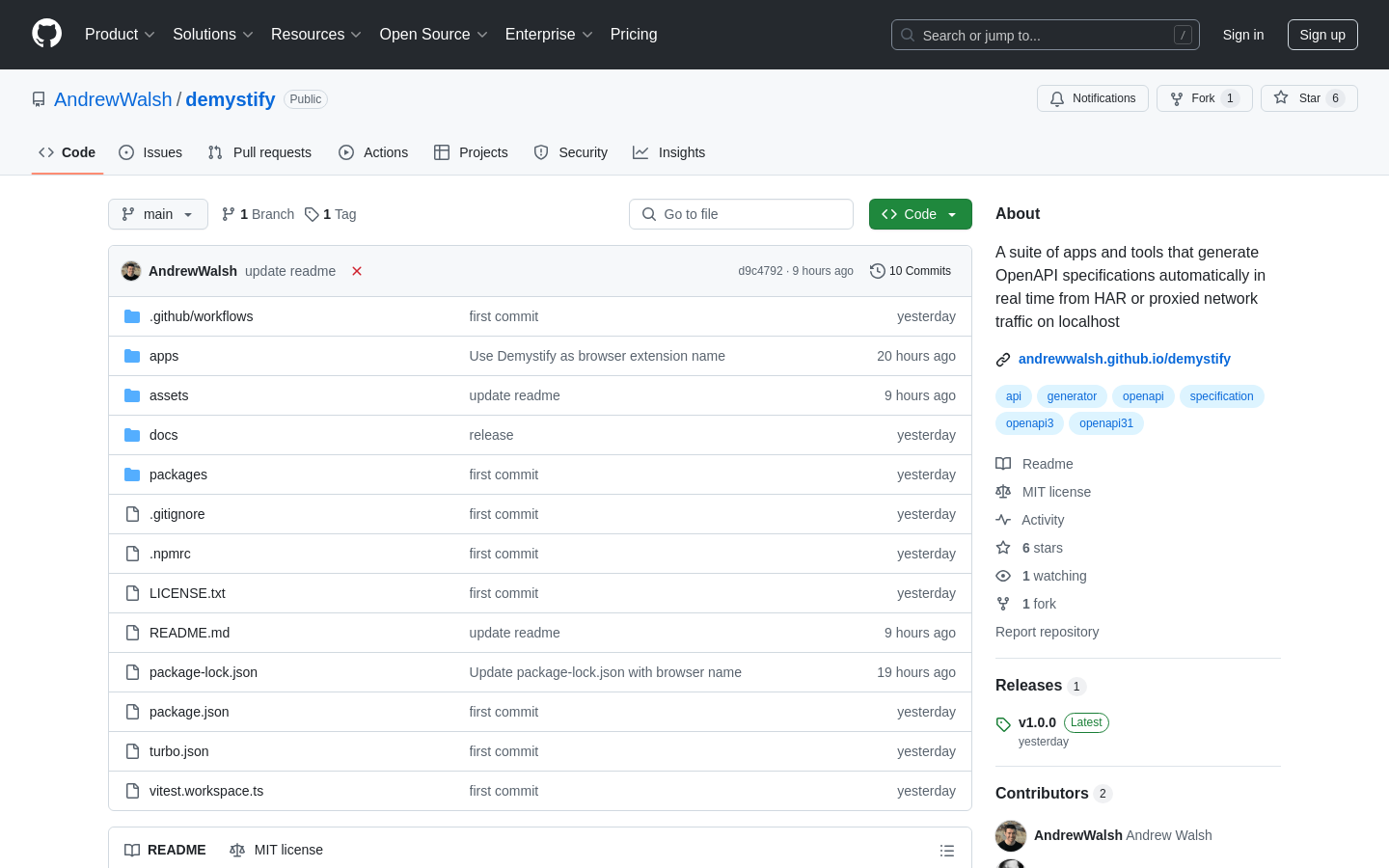Viewport: 1389px width, 868px height.
Task: Expand the Solutions menu
Action: (x=213, y=35)
